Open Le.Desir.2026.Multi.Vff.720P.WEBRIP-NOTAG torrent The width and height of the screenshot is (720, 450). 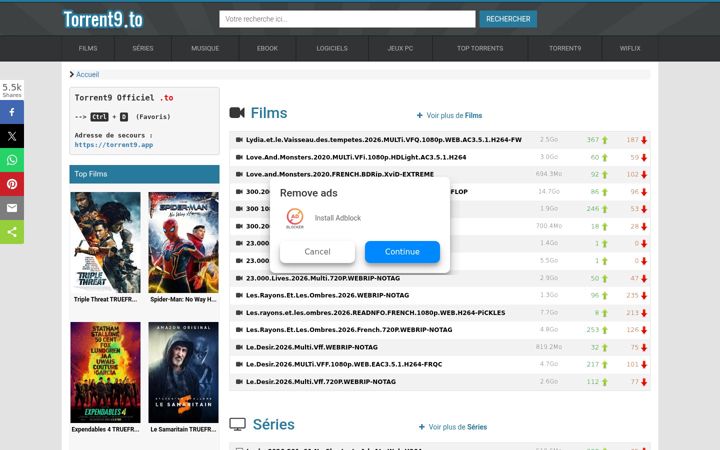click(321, 382)
